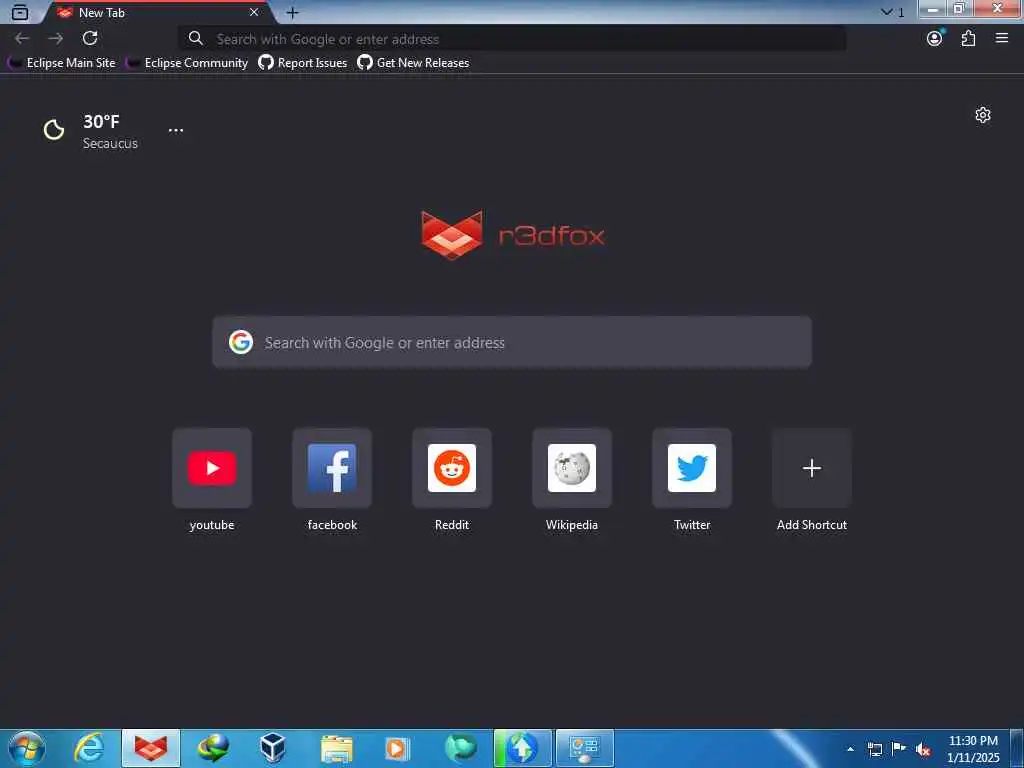Screen dimensions: 1024x768
Task: Go forward with the forward arrow
Action: click(x=56, y=39)
